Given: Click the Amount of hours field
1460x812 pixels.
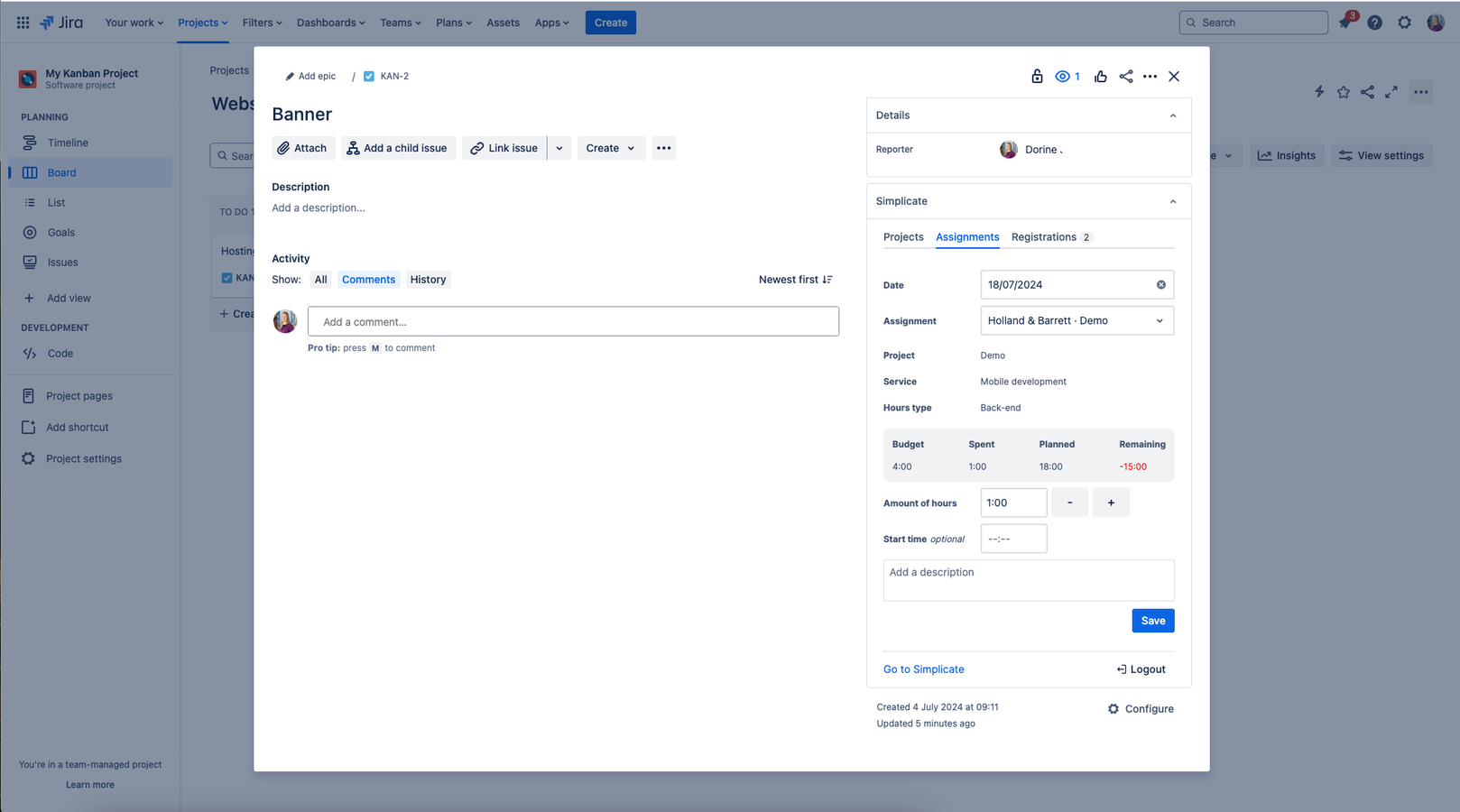Looking at the screenshot, I should tap(1013, 503).
